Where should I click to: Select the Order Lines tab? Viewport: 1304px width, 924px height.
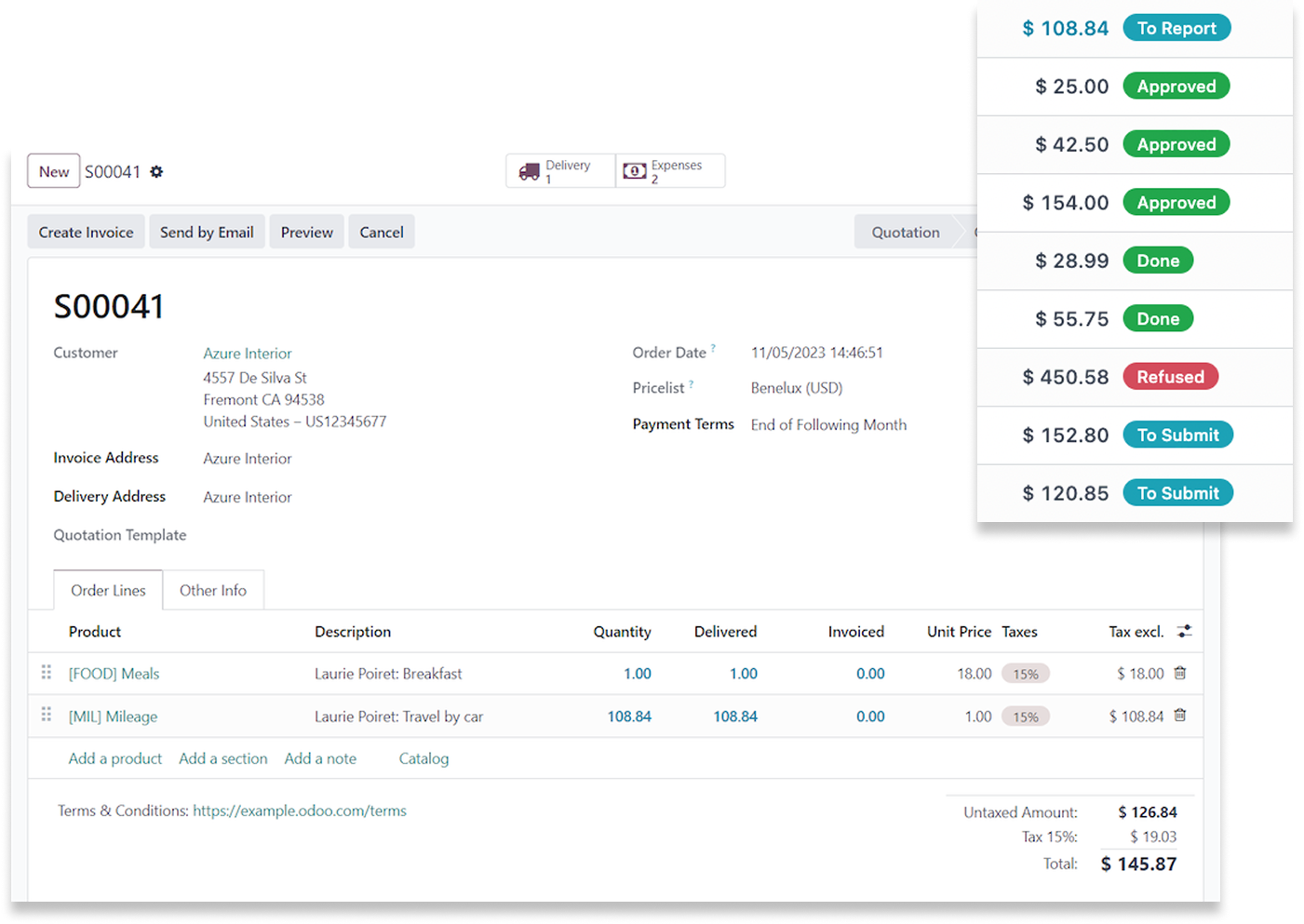pyautogui.click(x=108, y=591)
